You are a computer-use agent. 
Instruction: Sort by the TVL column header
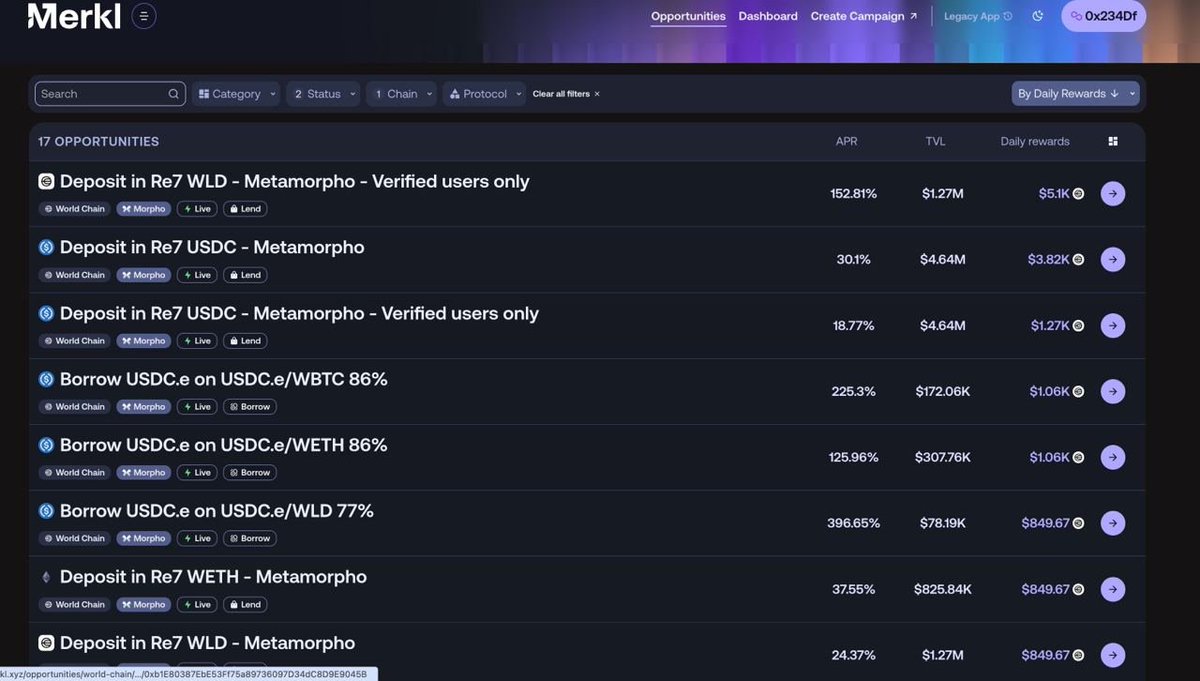pos(935,142)
